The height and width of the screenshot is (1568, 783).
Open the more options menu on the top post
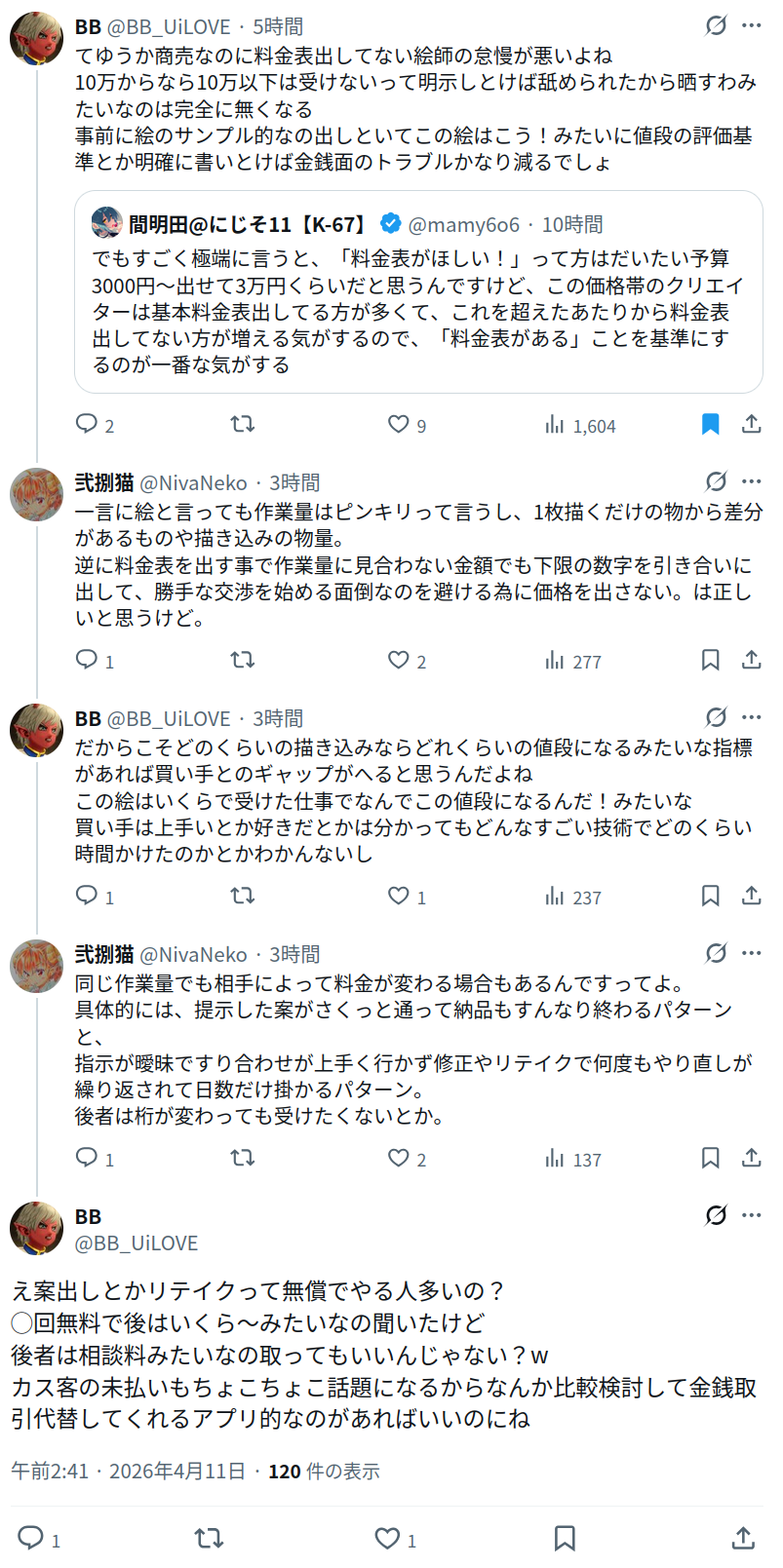(x=751, y=25)
